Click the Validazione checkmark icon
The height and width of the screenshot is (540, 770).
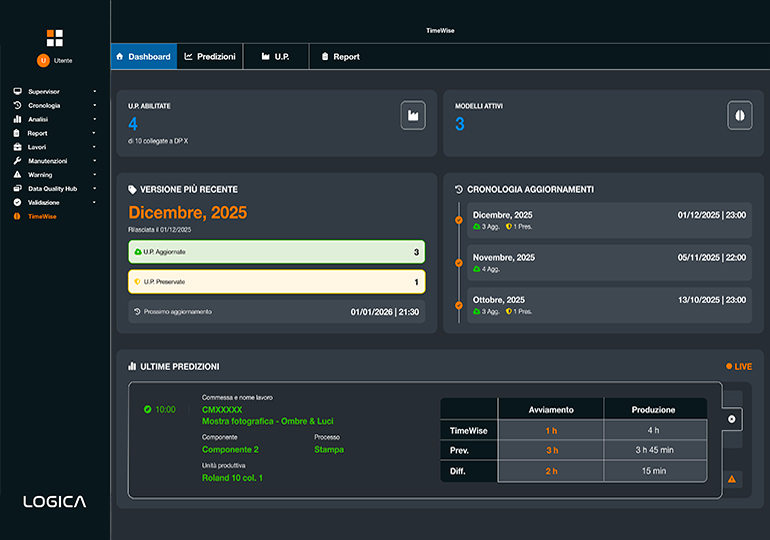point(17,202)
